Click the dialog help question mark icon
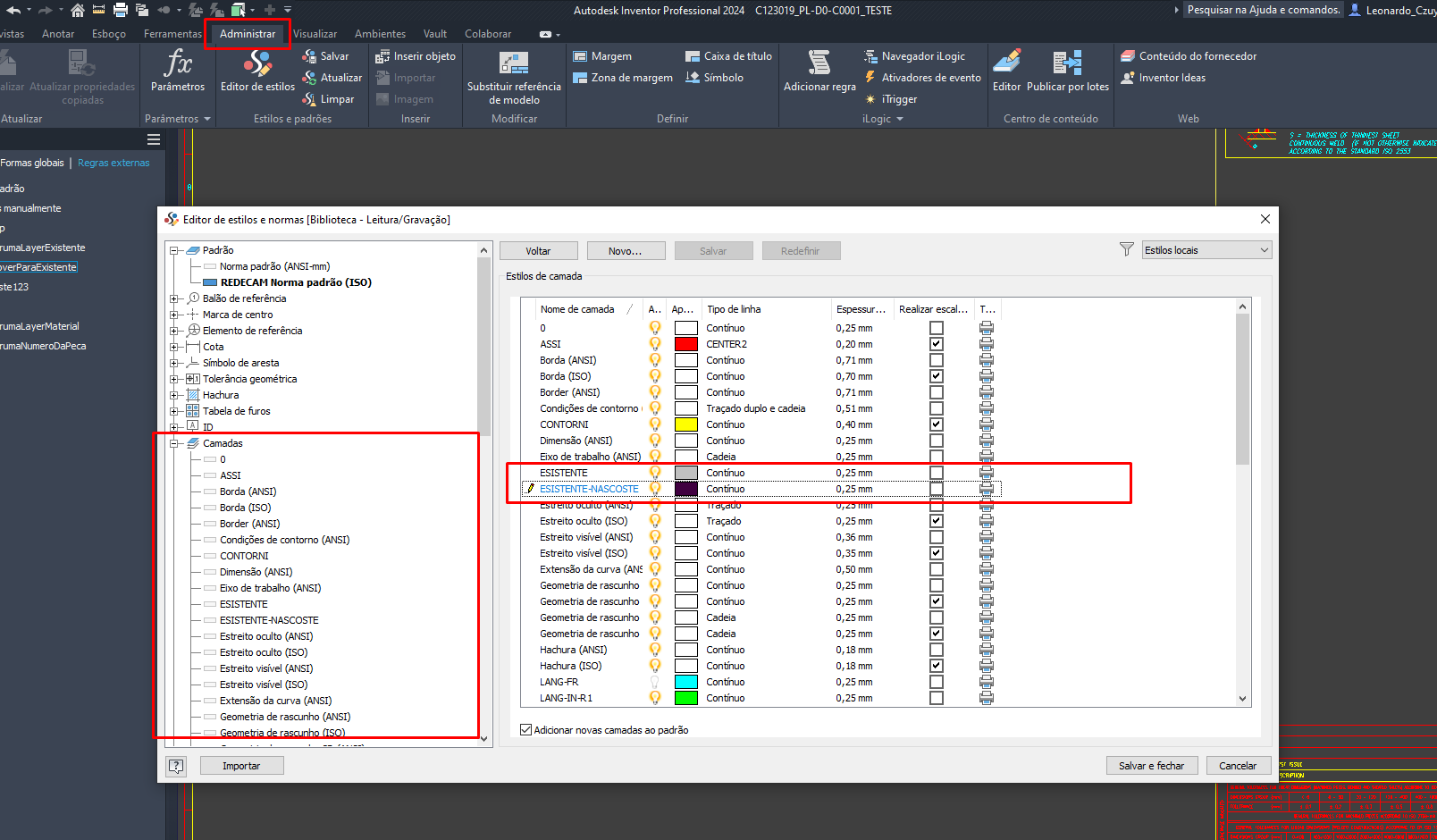Viewport: 1437px width, 840px height. [x=176, y=766]
